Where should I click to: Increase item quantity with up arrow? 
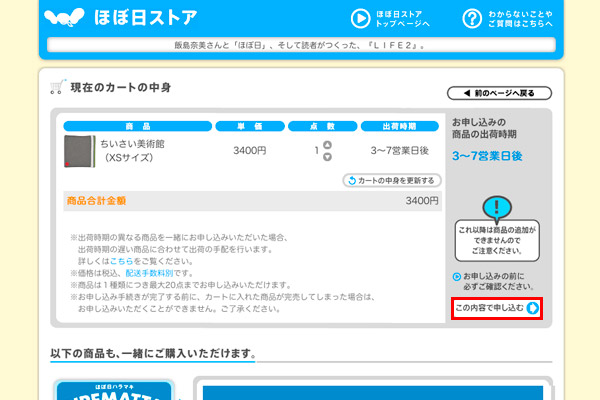327,144
